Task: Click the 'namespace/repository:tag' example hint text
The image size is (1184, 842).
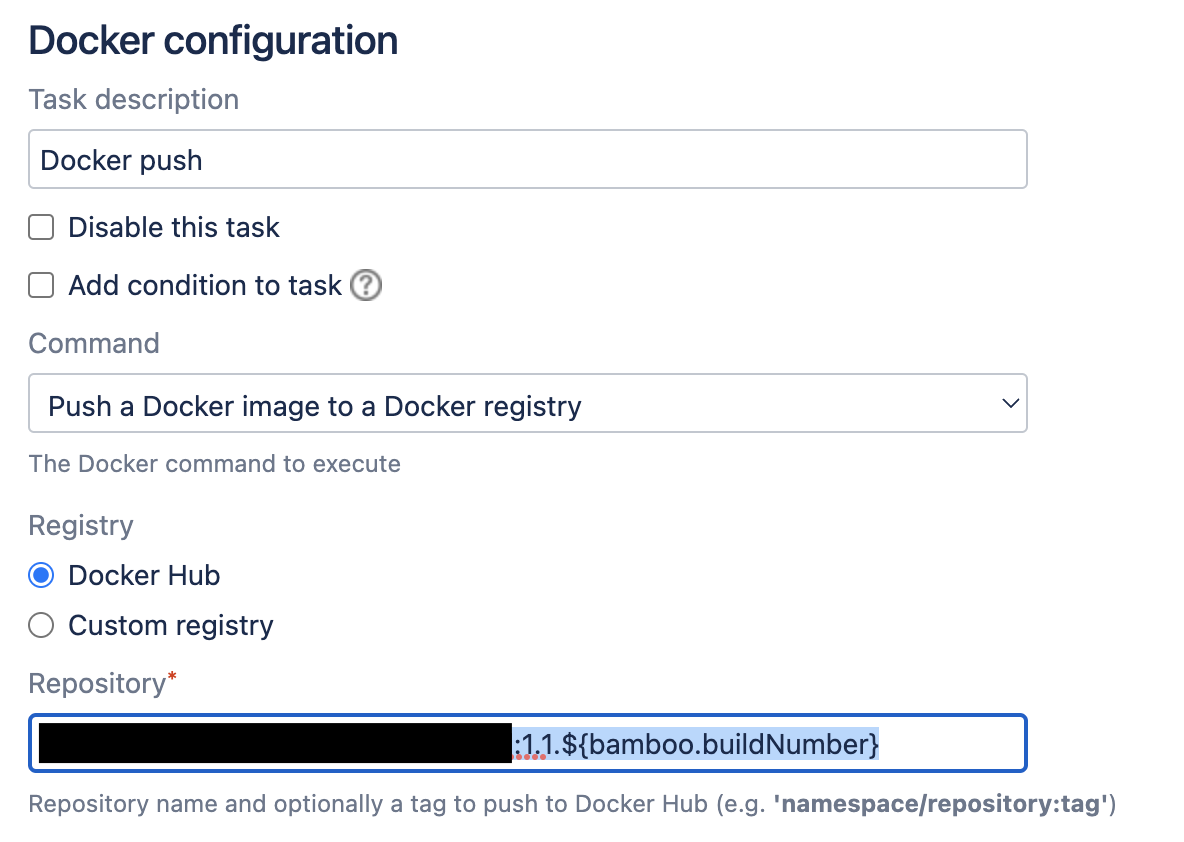Action: pos(943,805)
